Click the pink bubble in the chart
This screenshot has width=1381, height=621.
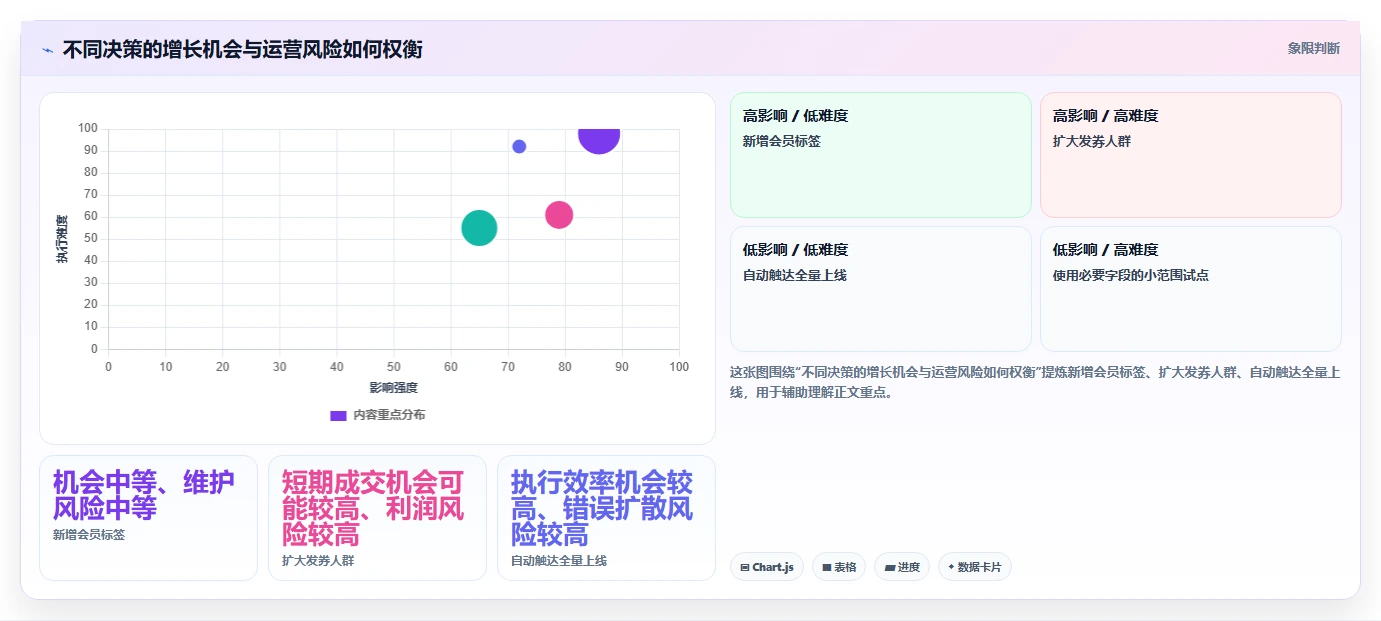559,214
